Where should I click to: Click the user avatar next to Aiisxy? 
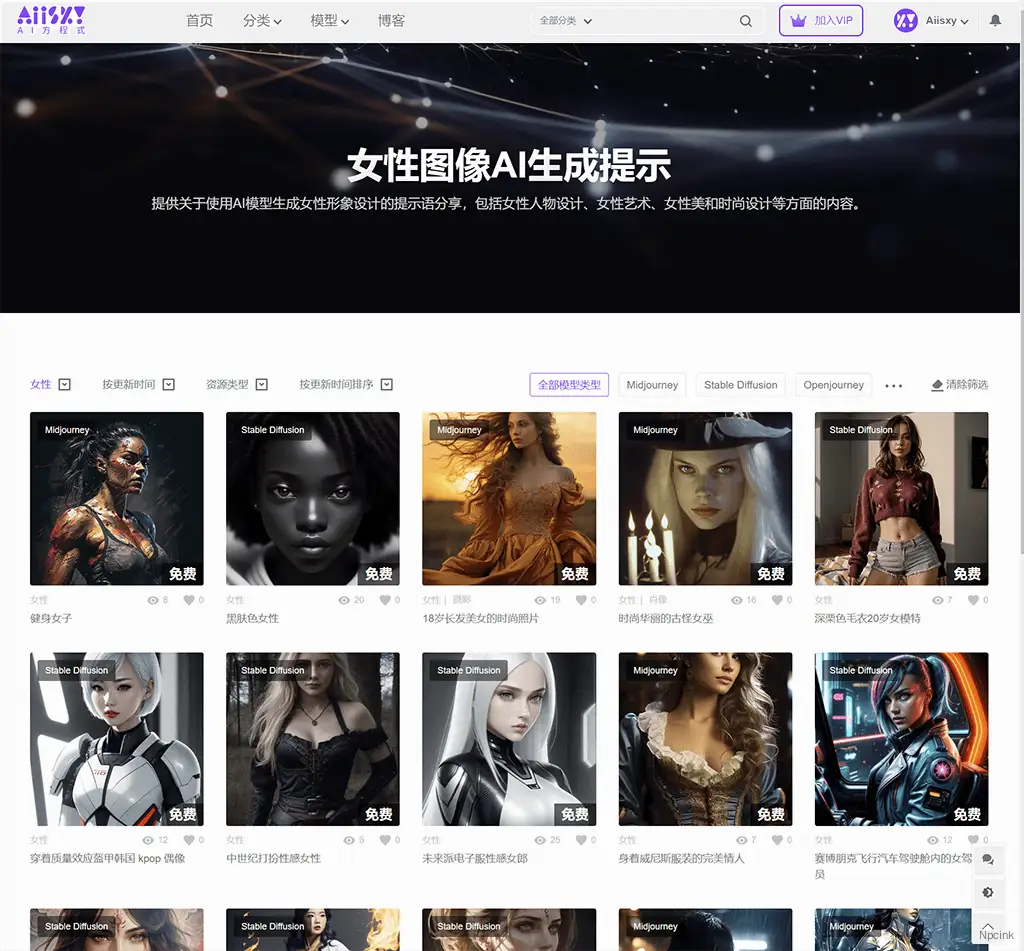click(x=906, y=20)
